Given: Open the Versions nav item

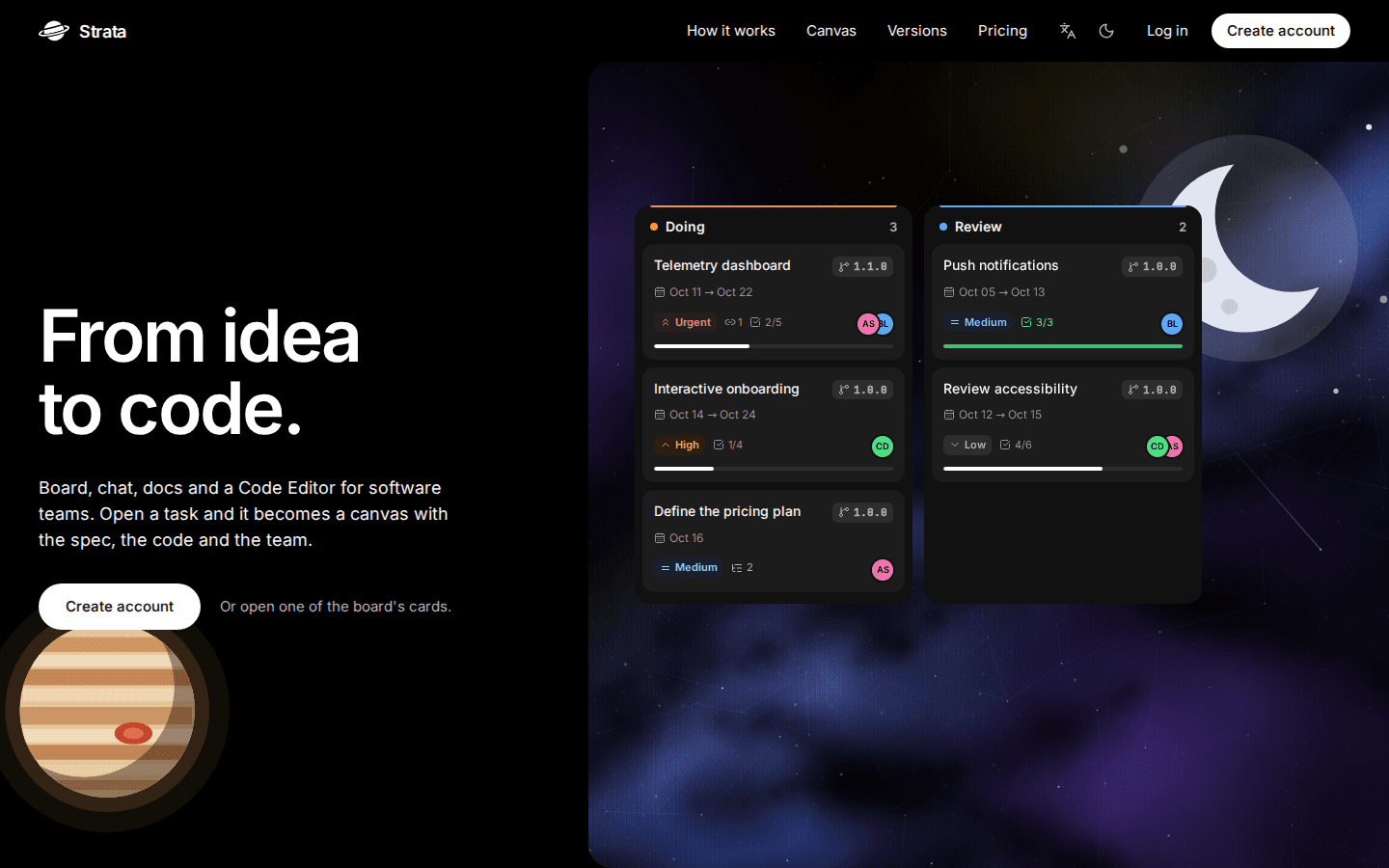Looking at the screenshot, I should 917,31.
